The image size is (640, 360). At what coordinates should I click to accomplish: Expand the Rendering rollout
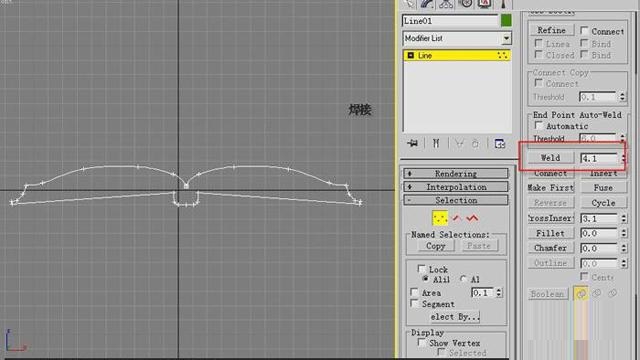coord(456,173)
